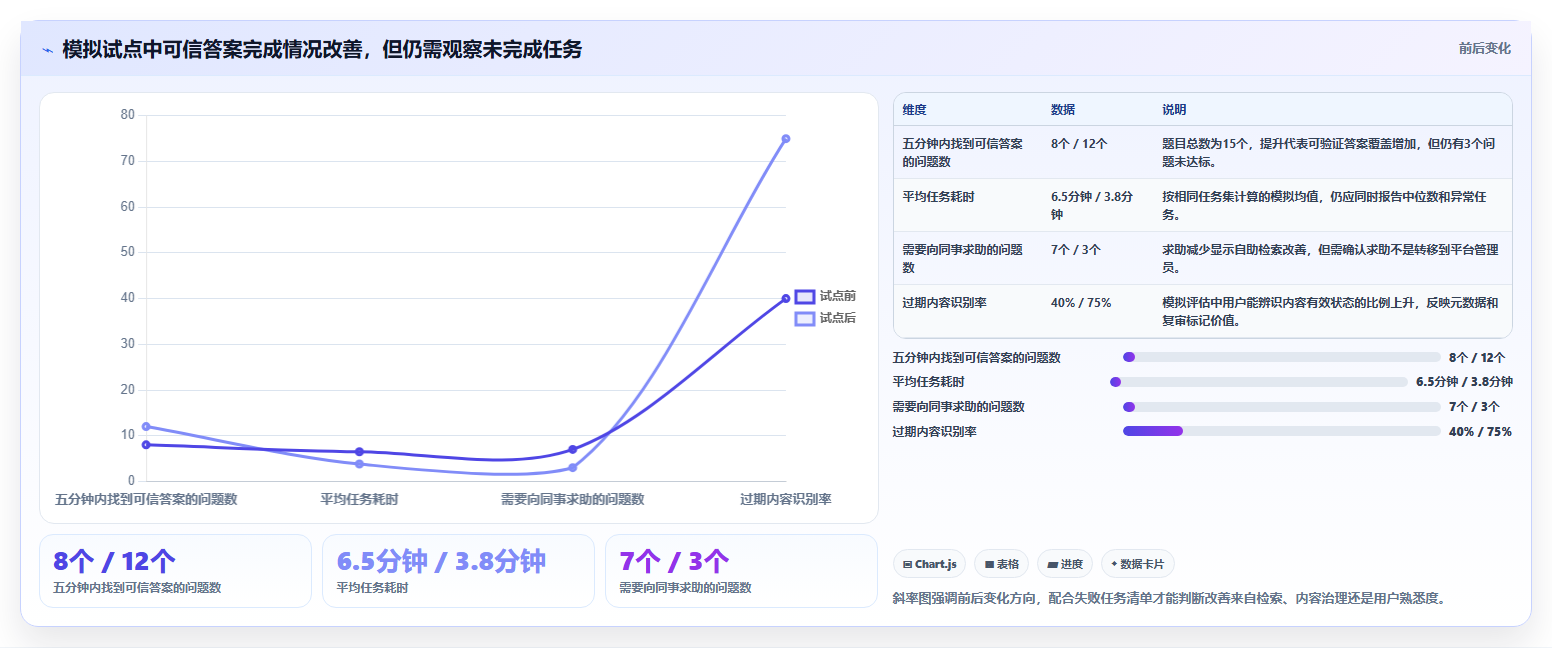Screen dimensions: 1552x648
Task: Click the table note starting with 模拟评估中用户
Action: click(x=1330, y=311)
